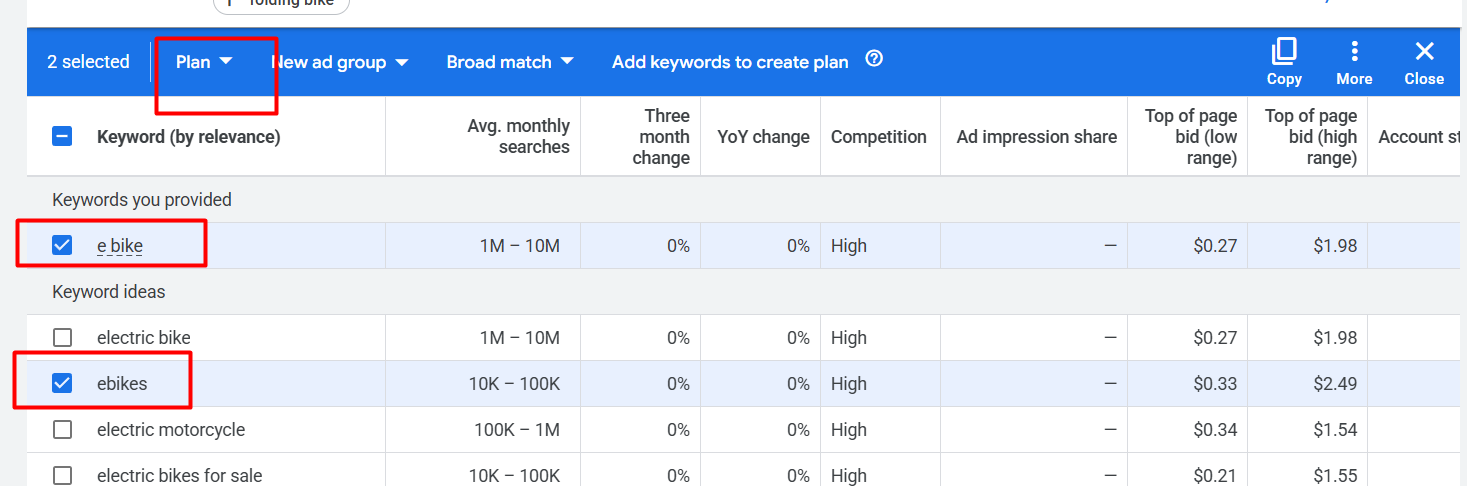Check the 'electric bike' keyword checkbox

62,338
